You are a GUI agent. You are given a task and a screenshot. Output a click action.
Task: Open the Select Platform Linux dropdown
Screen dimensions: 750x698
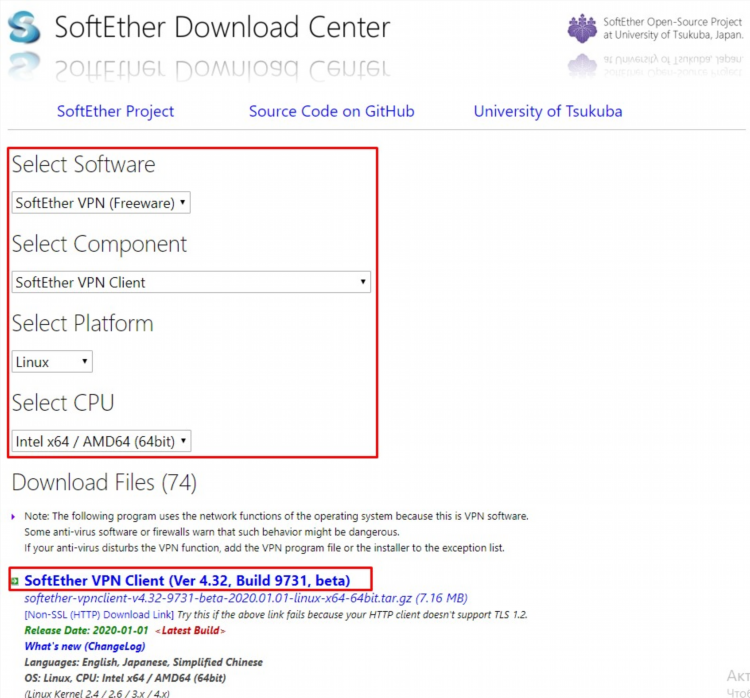[52, 361]
